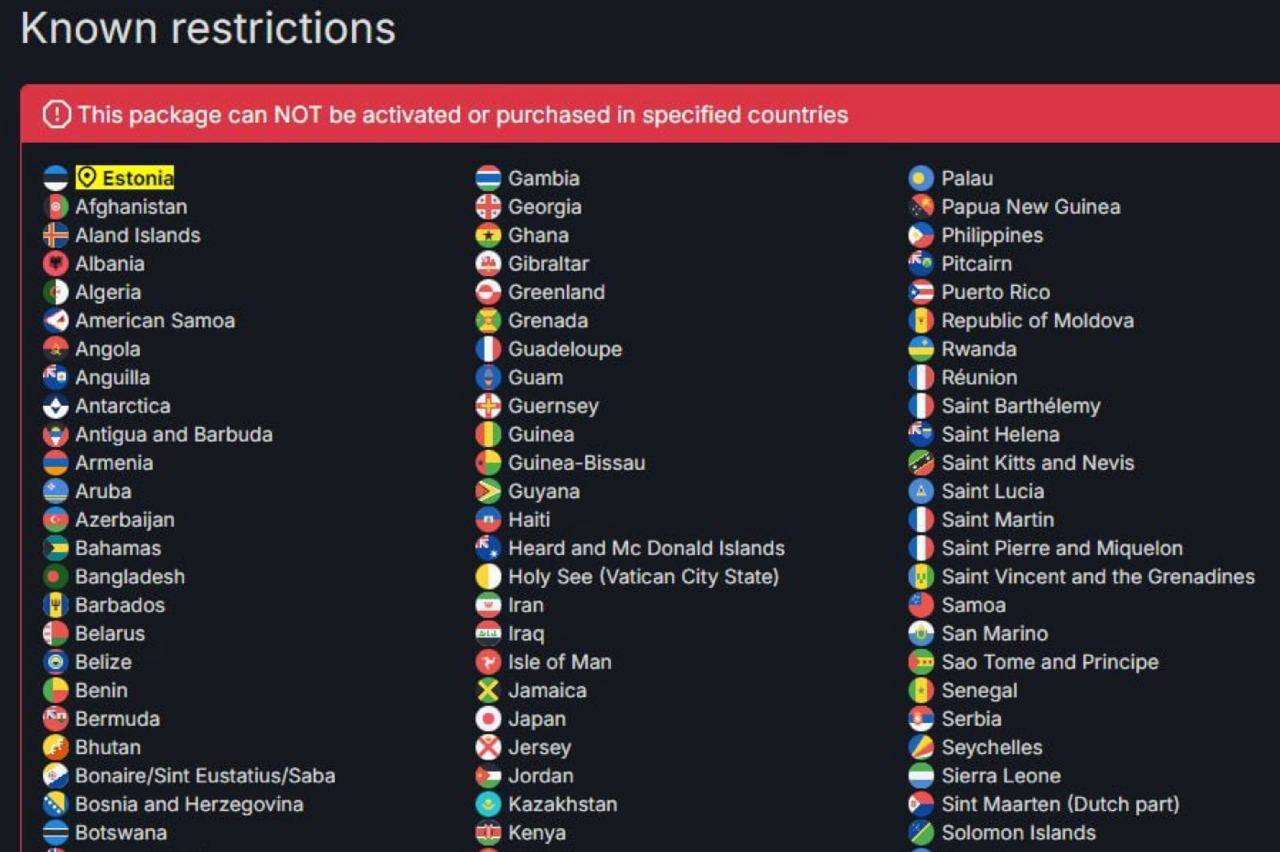
Task: Click the Estonia flag icon
Action: pyautogui.click(x=56, y=178)
